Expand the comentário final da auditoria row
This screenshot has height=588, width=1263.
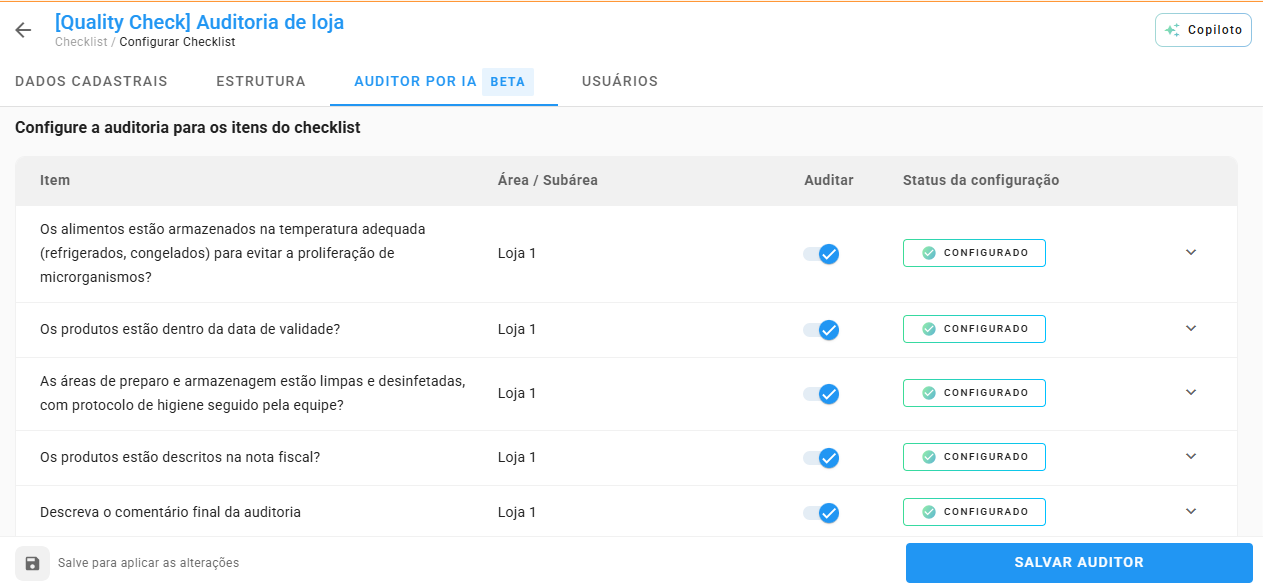click(1191, 511)
